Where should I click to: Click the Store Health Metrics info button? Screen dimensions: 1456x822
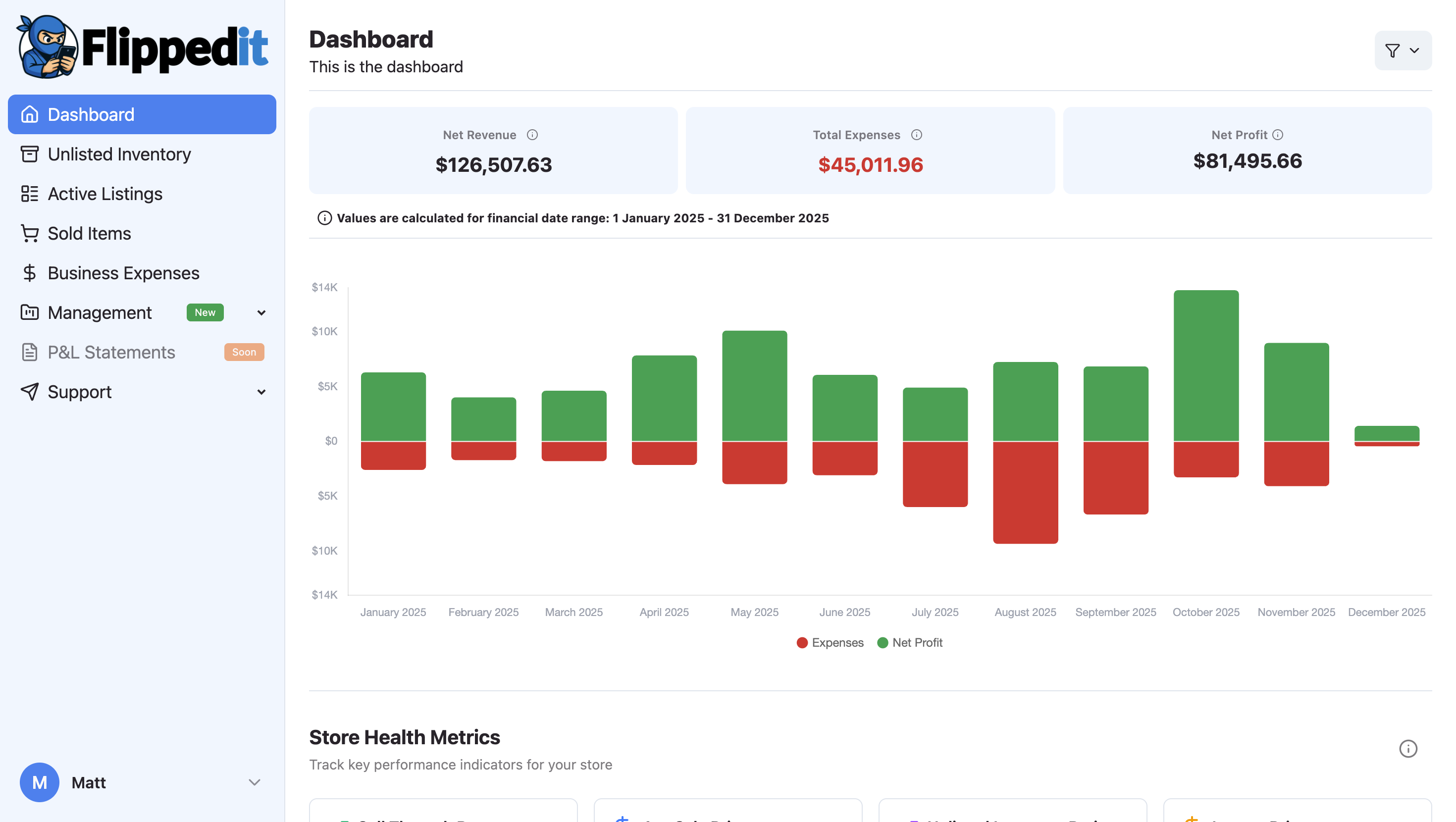[x=1408, y=749]
